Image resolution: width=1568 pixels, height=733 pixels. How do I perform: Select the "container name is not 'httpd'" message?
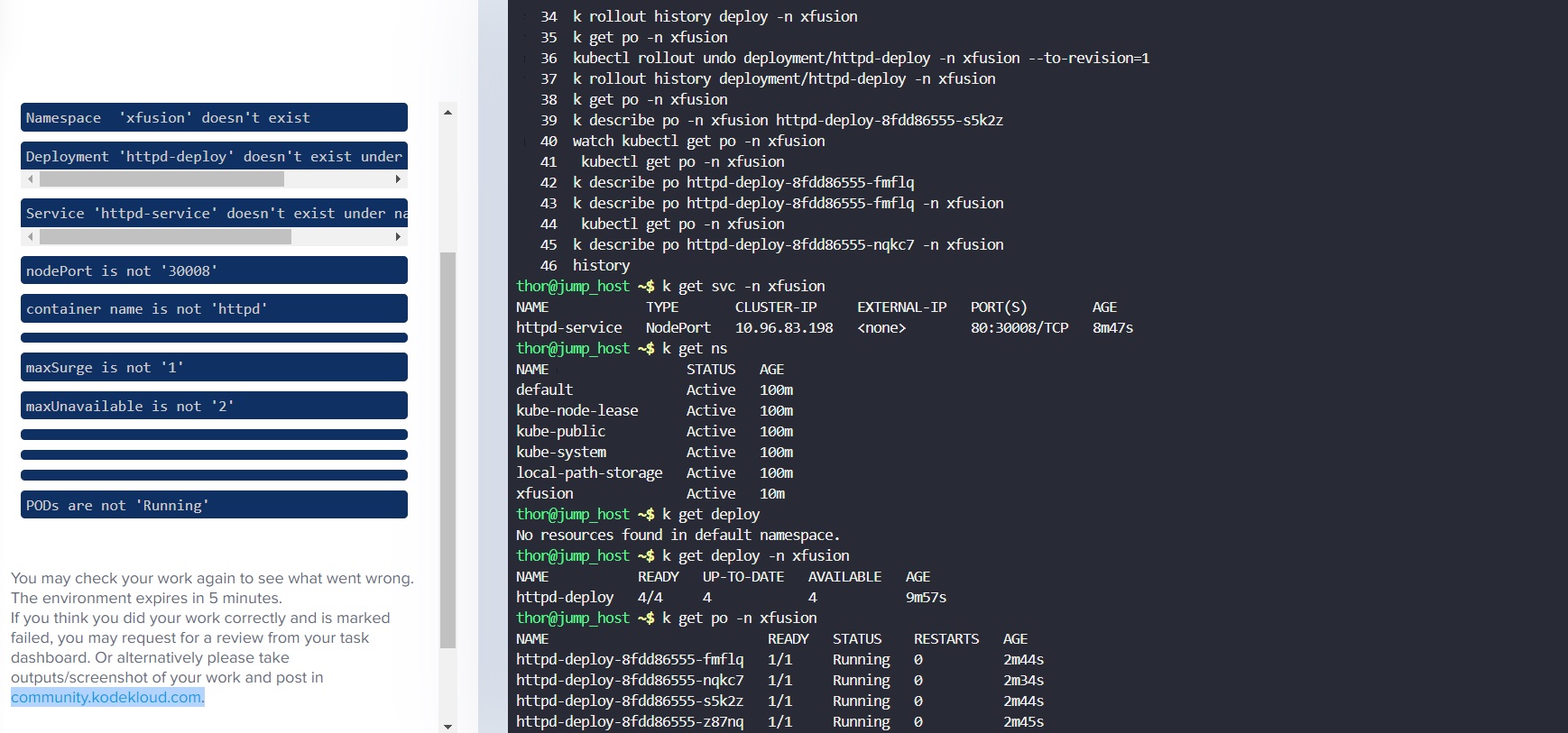[214, 308]
